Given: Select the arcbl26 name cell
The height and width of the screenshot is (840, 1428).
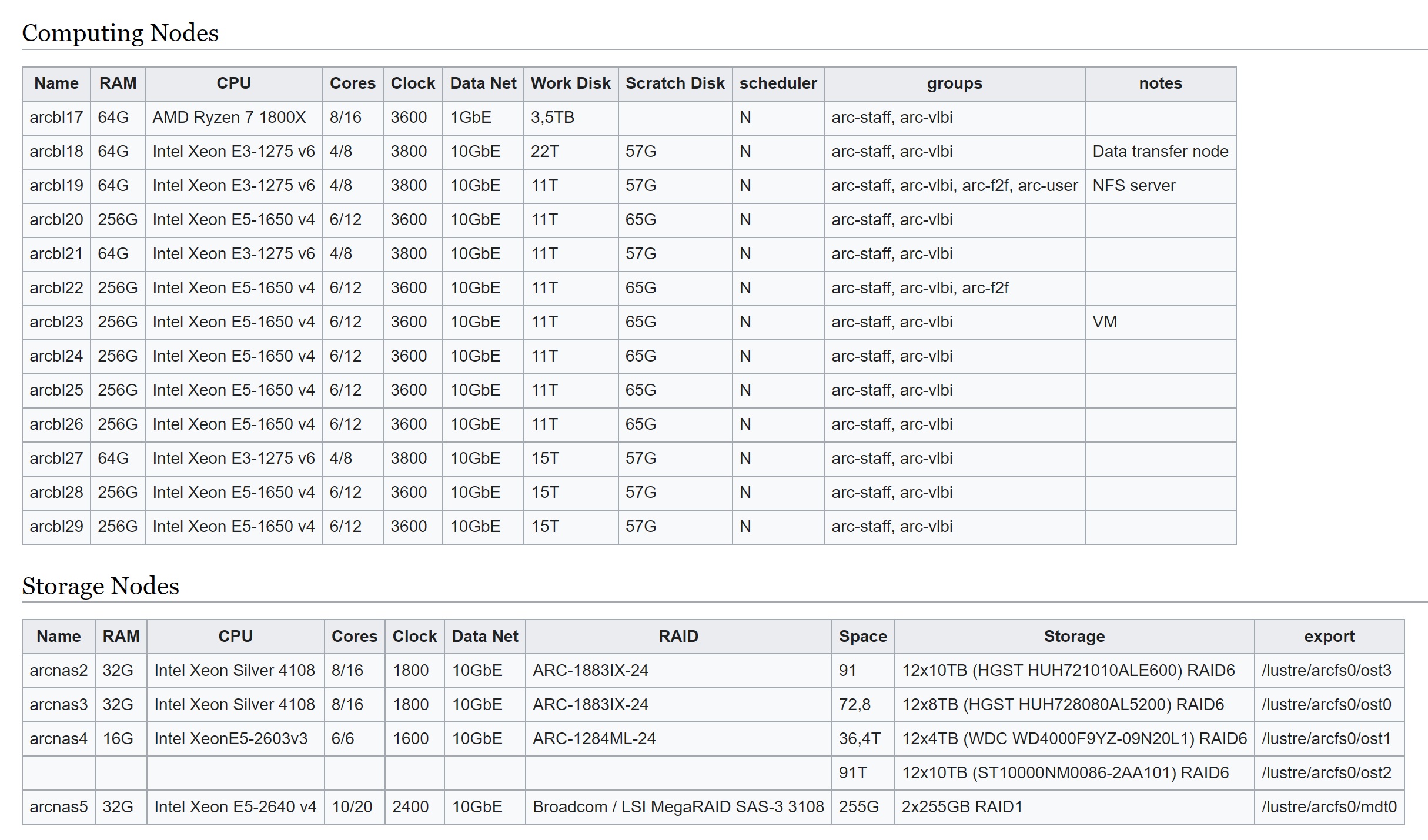Looking at the screenshot, I should pyautogui.click(x=56, y=424).
